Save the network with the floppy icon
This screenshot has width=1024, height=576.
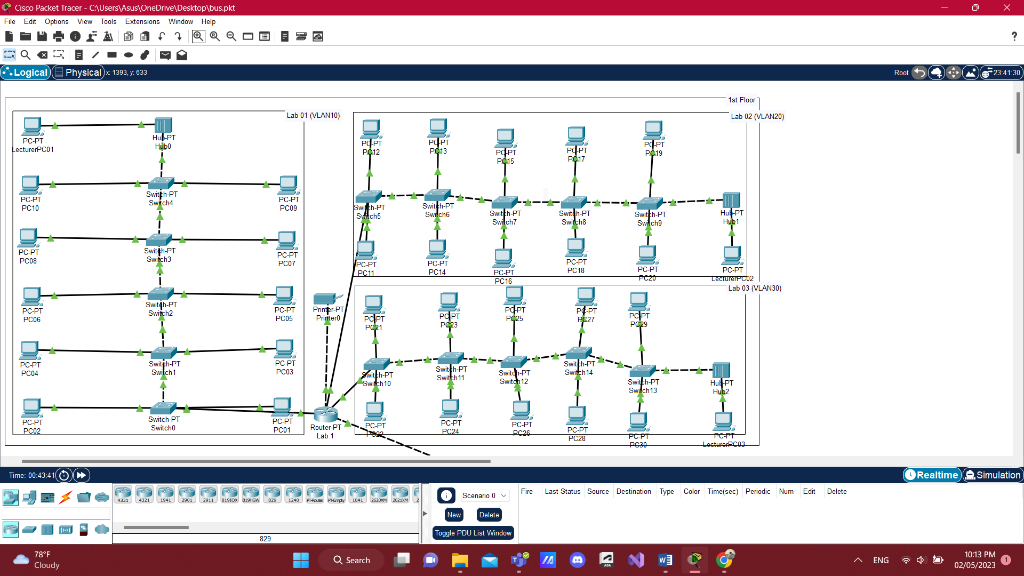click(x=42, y=37)
